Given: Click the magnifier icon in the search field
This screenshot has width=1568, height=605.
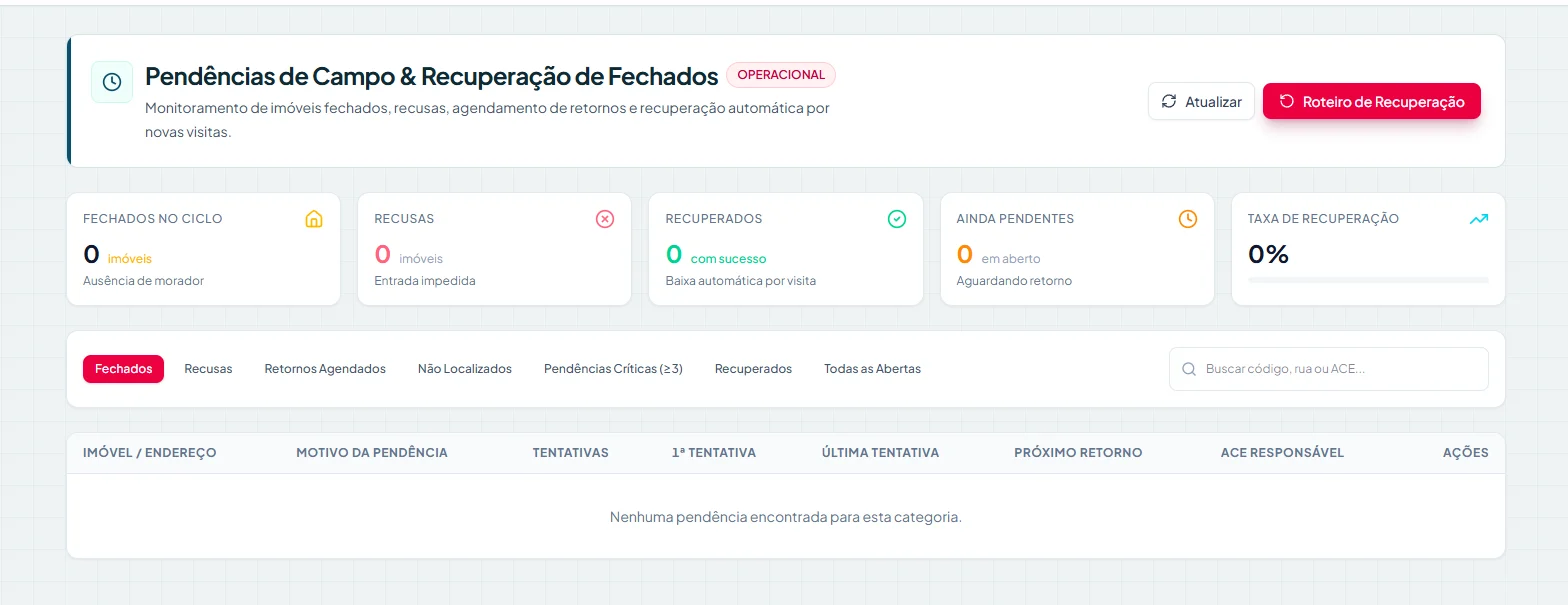Looking at the screenshot, I should pyautogui.click(x=1189, y=369).
